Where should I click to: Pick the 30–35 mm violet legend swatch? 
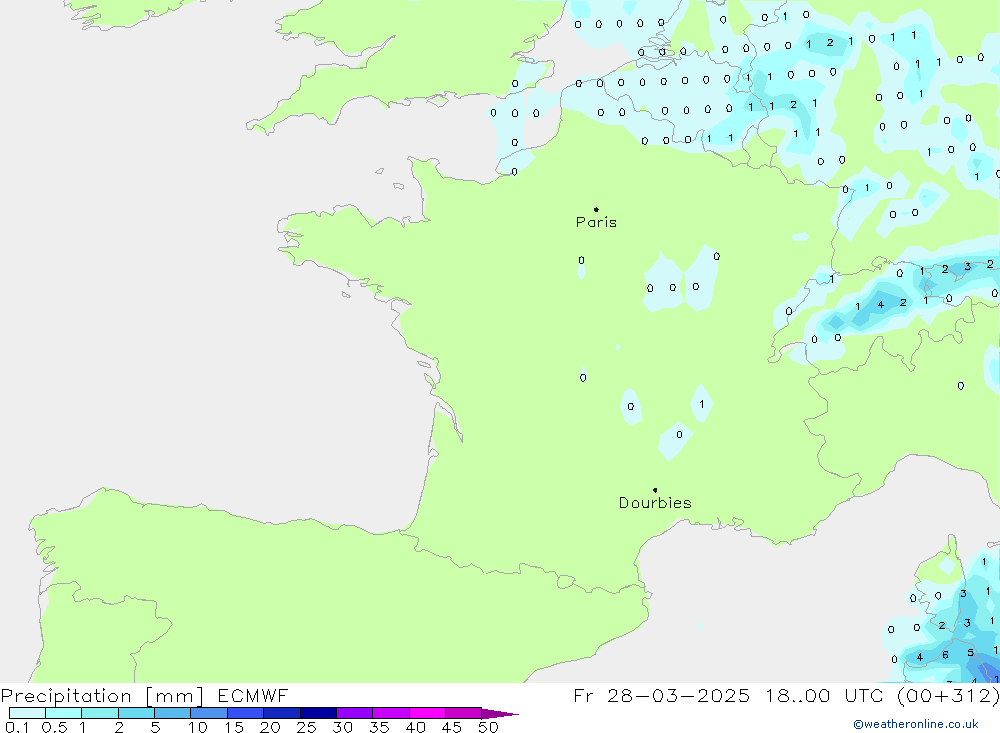click(355, 713)
